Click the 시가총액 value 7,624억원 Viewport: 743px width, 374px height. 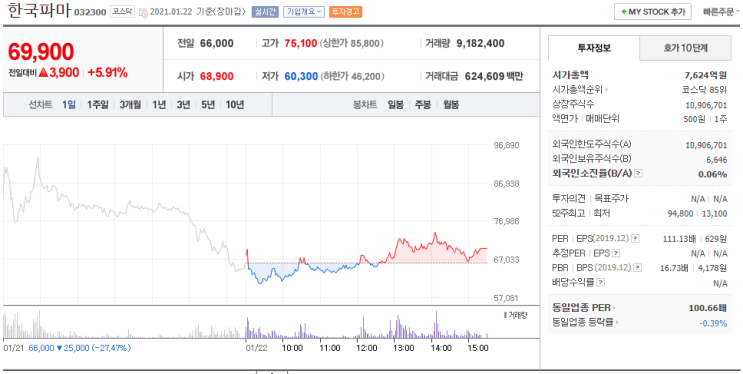pos(705,75)
